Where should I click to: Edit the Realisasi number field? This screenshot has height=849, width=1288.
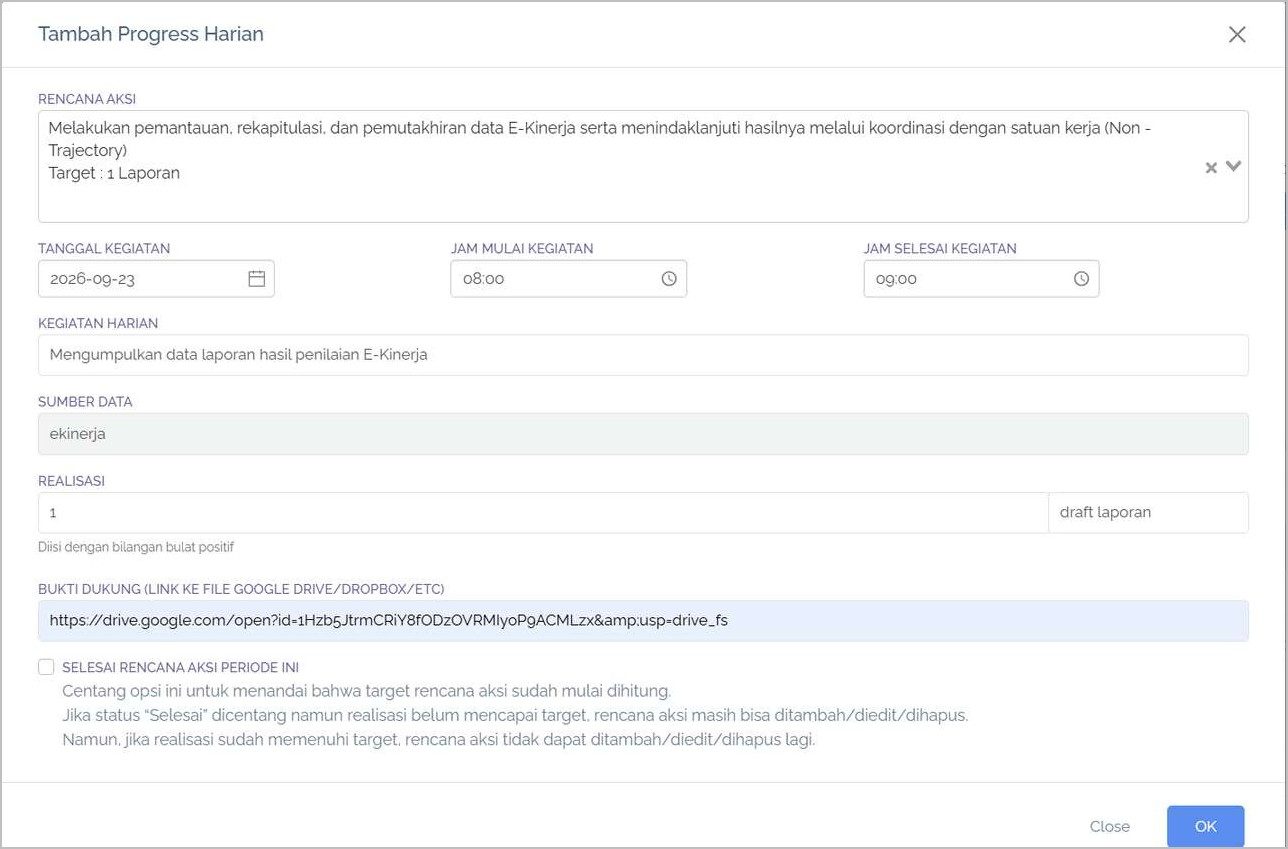click(x=543, y=512)
